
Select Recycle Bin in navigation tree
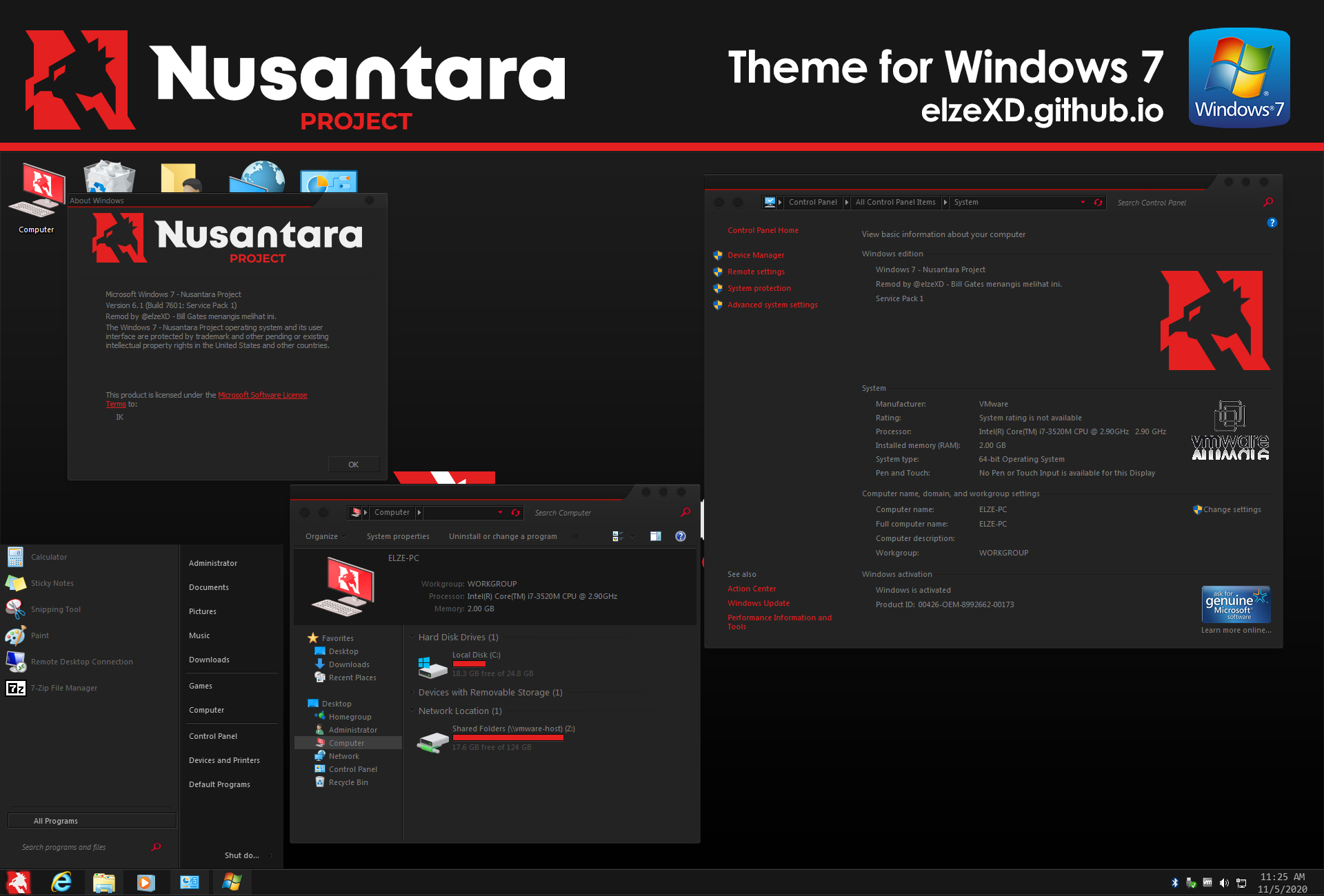click(x=348, y=782)
